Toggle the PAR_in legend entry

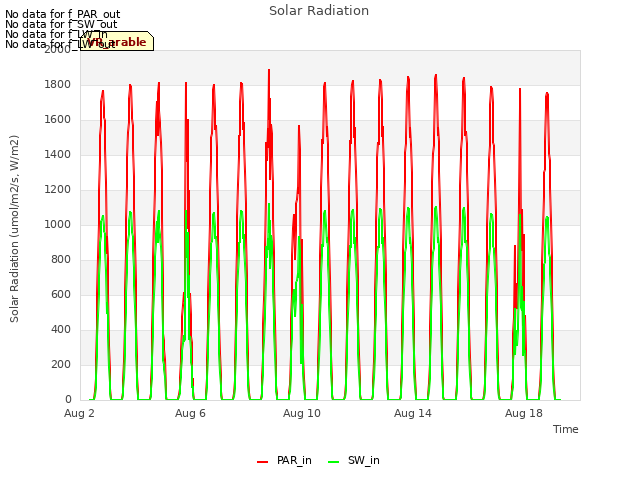pos(284,460)
